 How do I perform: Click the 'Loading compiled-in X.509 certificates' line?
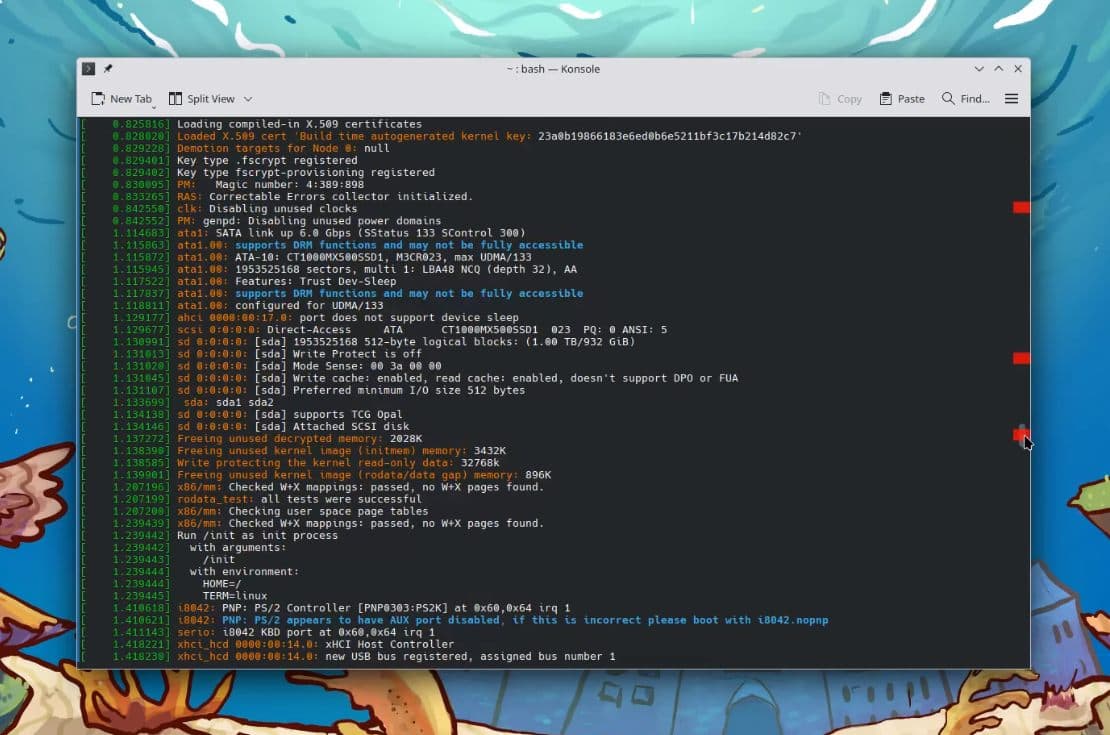pos(285,124)
